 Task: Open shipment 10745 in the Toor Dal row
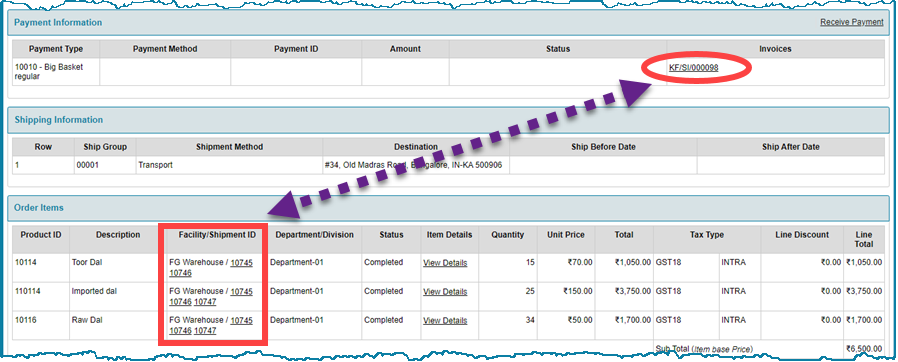point(241,262)
